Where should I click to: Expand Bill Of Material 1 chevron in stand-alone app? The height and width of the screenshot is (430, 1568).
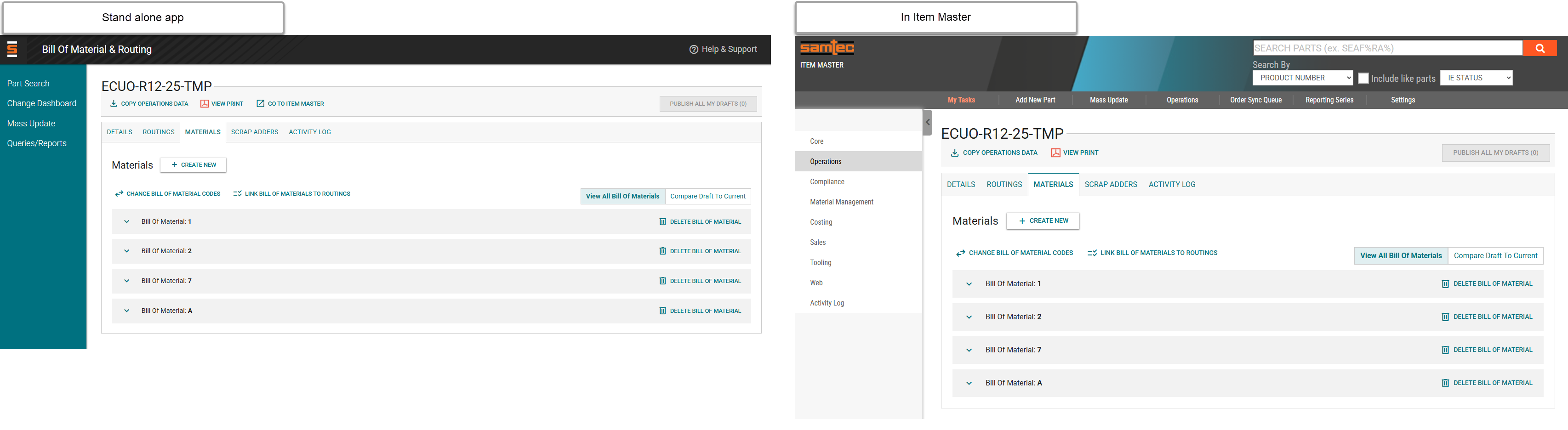[x=126, y=222]
